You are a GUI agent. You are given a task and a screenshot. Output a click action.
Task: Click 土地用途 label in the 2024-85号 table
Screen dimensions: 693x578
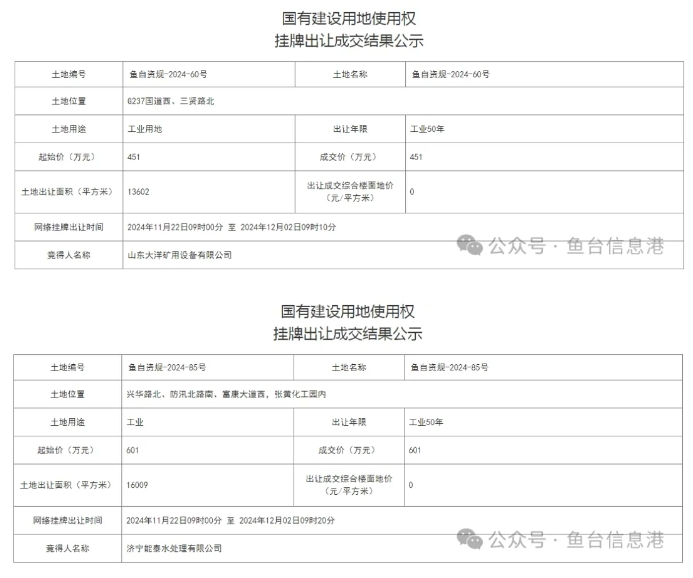[x=67, y=422]
